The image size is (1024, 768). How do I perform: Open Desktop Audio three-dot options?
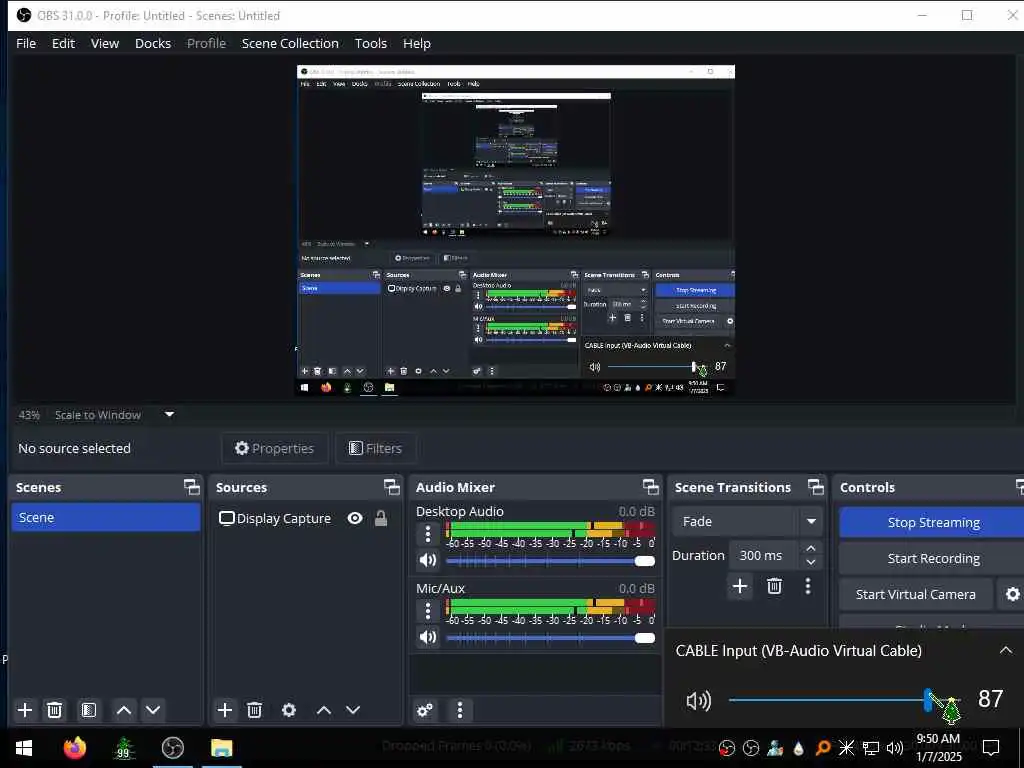point(428,534)
